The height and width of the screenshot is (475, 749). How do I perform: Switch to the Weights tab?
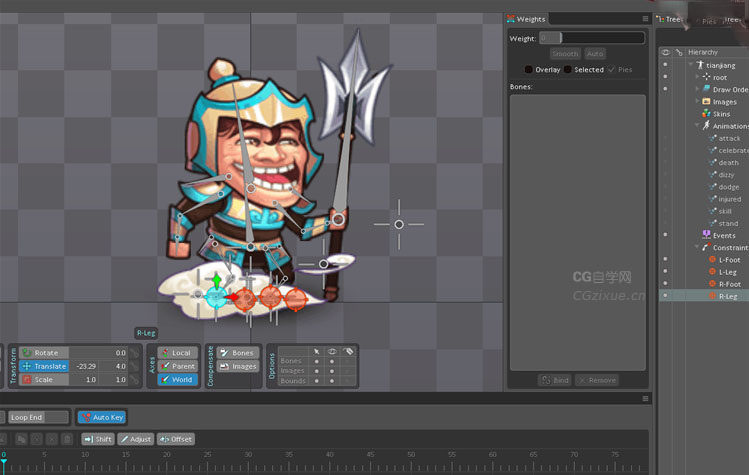pyautogui.click(x=526, y=19)
